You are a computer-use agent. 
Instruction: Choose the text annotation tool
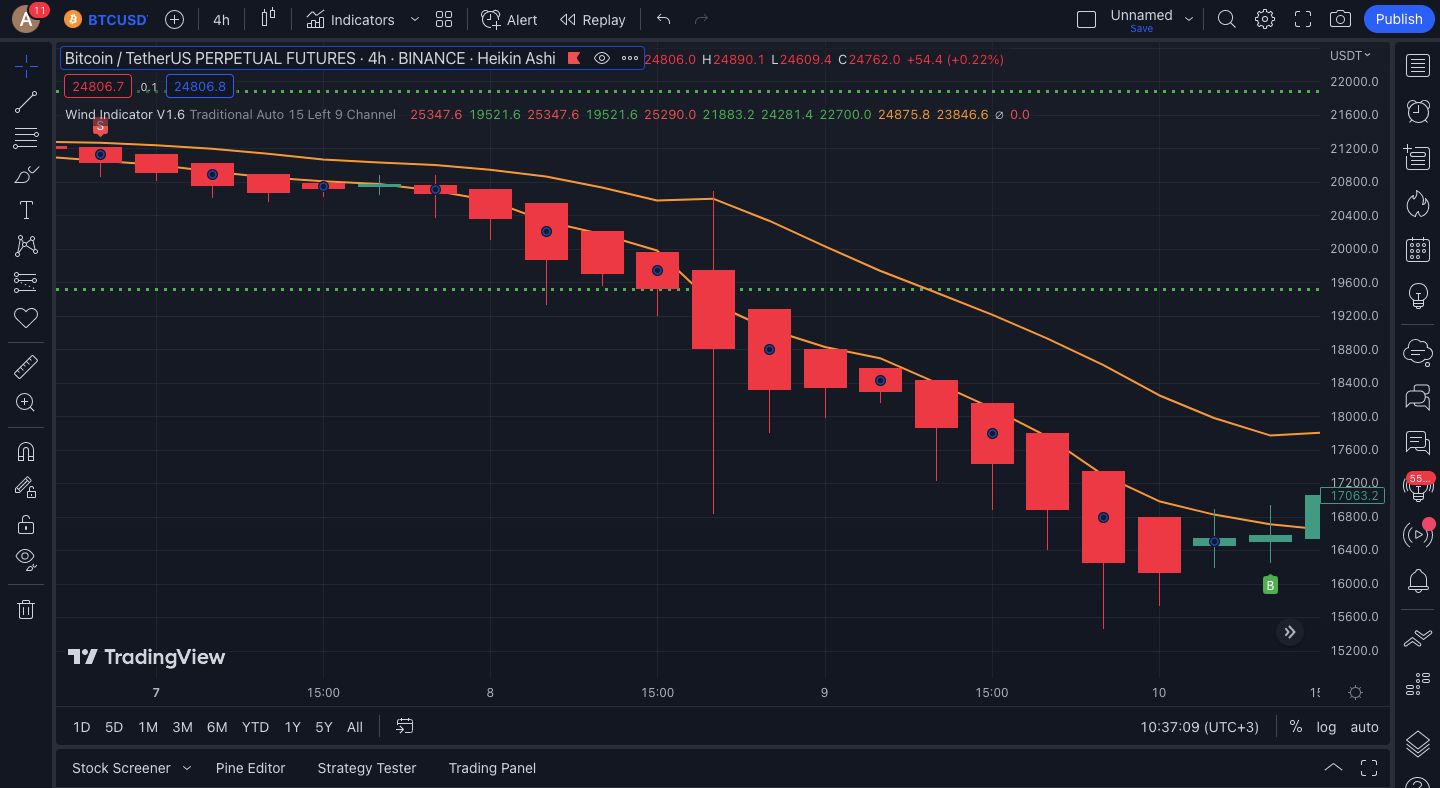[x=26, y=210]
